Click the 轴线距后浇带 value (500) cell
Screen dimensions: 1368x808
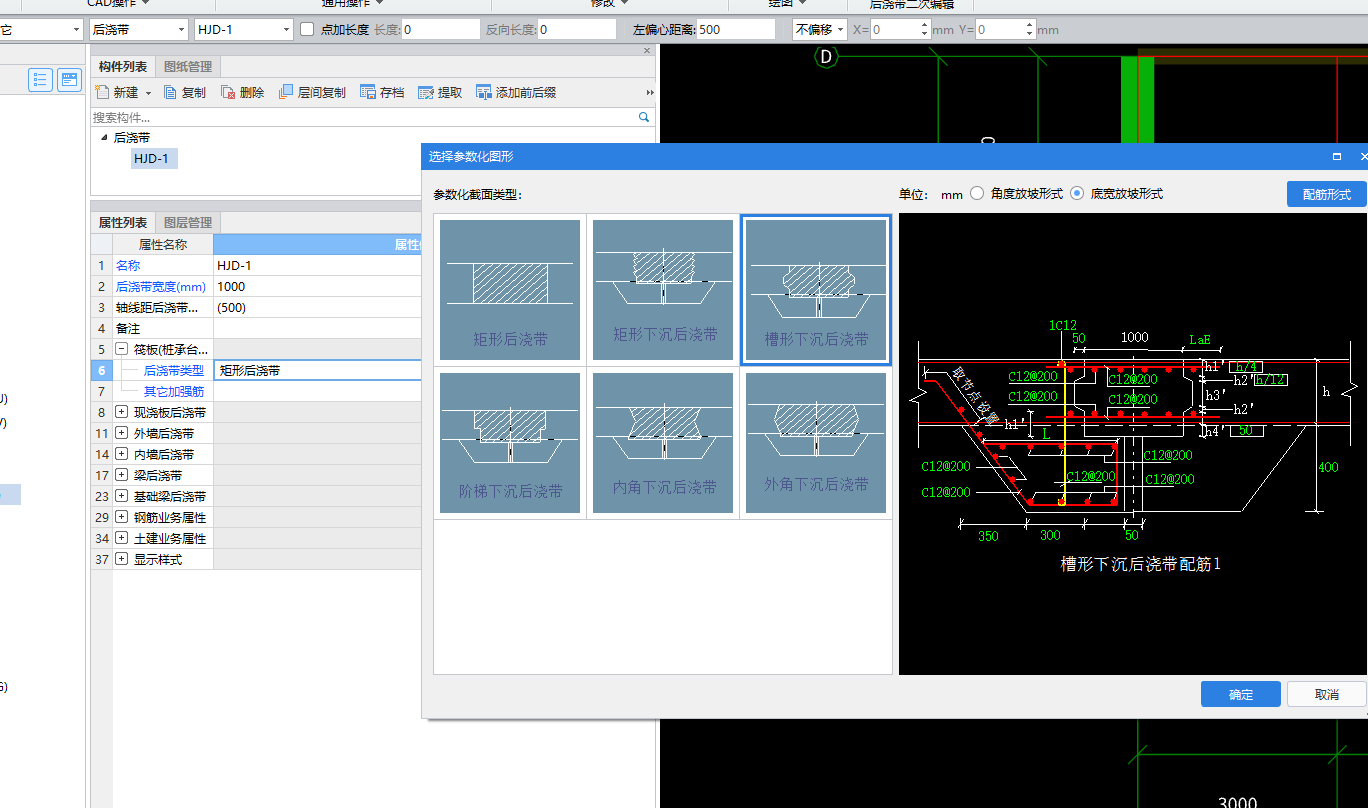pyautogui.click(x=318, y=307)
